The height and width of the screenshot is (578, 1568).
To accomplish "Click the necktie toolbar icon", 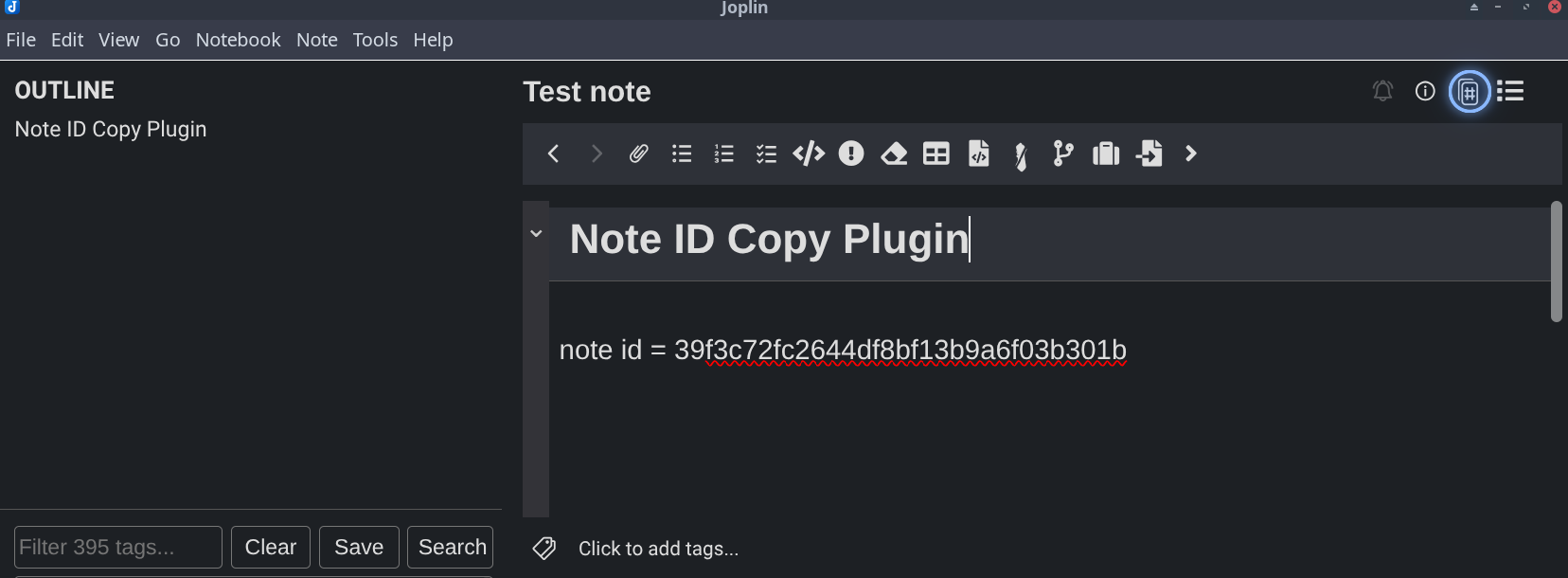I will pyautogui.click(x=1021, y=155).
